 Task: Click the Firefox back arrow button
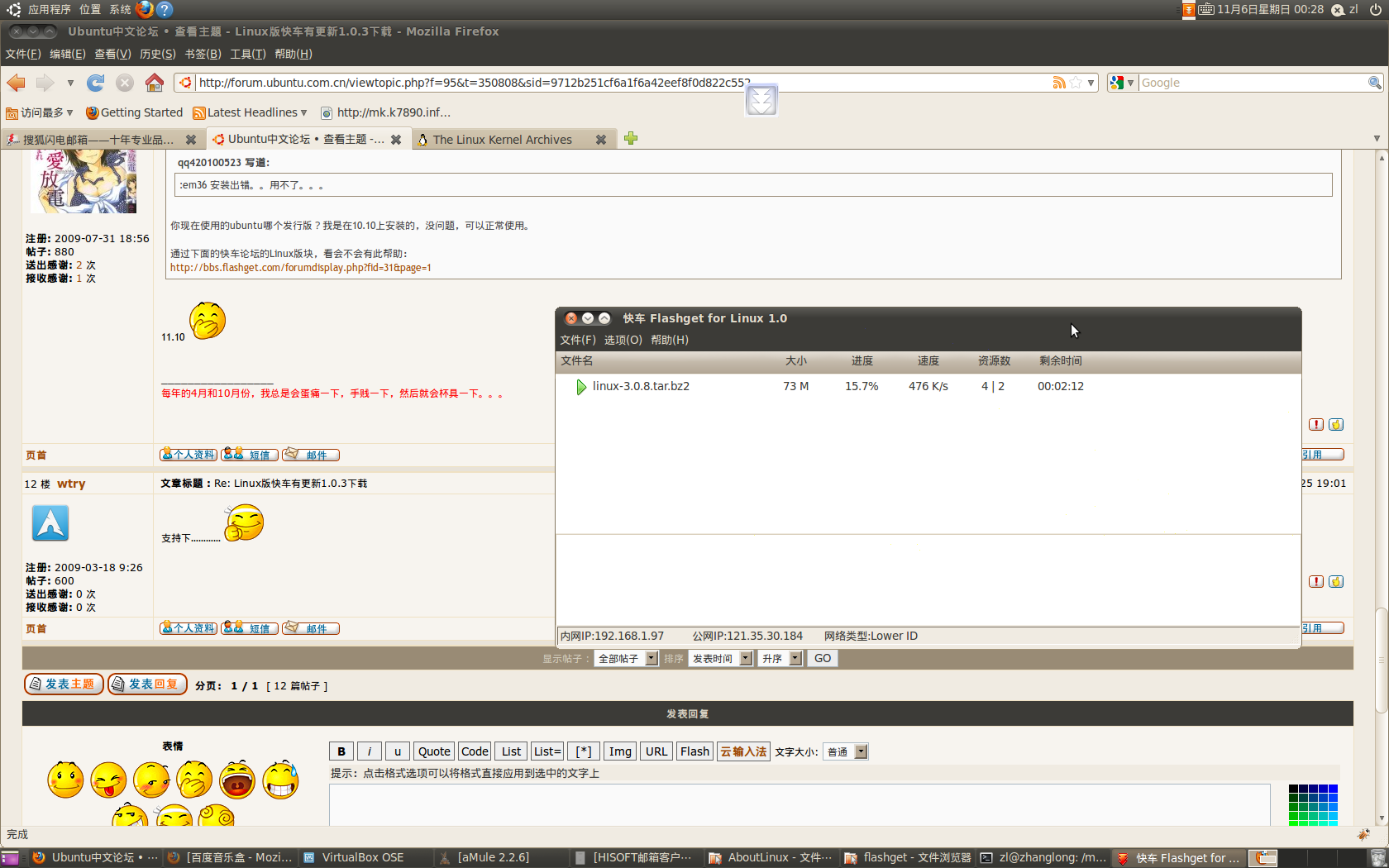coord(16,83)
